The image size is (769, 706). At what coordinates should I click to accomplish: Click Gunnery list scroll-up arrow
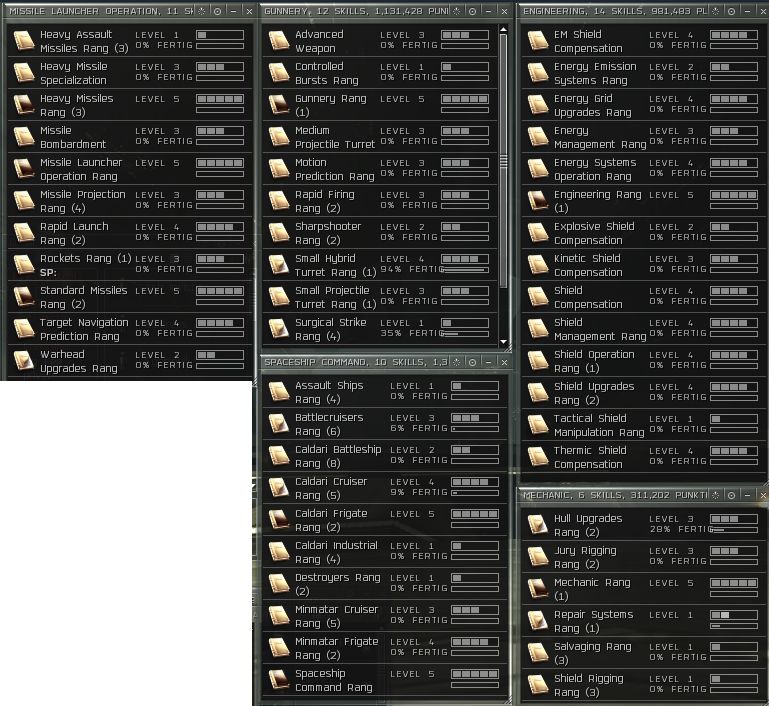point(503,30)
